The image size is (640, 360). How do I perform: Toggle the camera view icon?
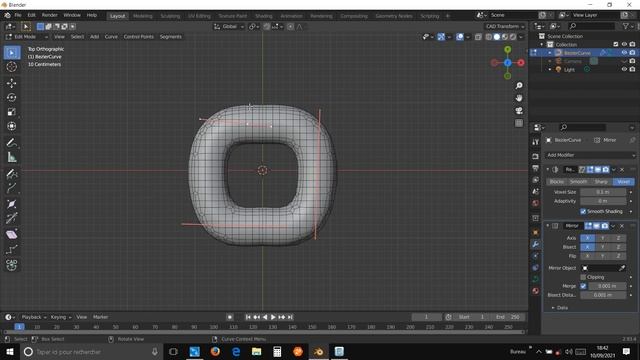point(519,111)
